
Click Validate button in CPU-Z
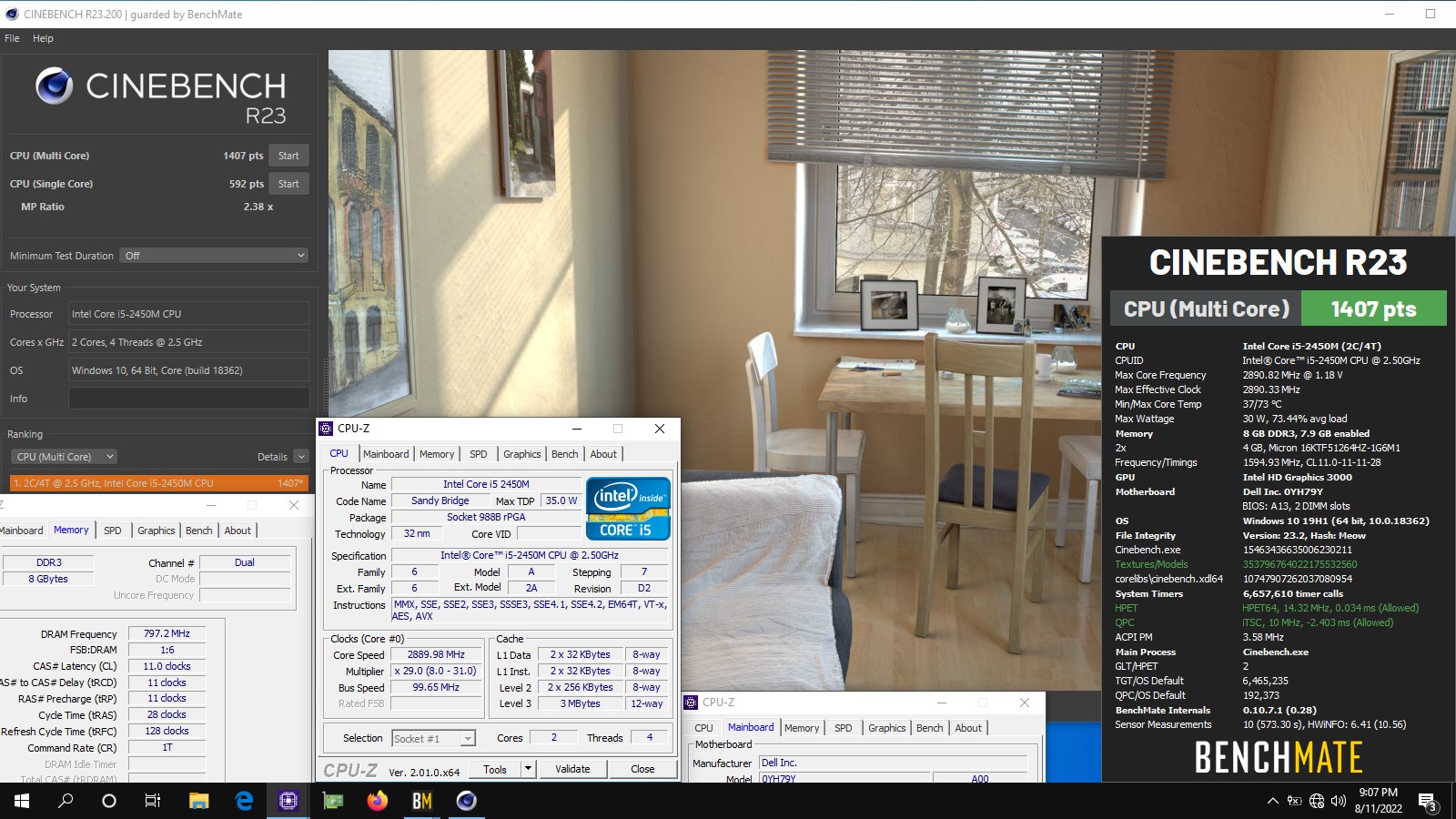[x=572, y=769]
